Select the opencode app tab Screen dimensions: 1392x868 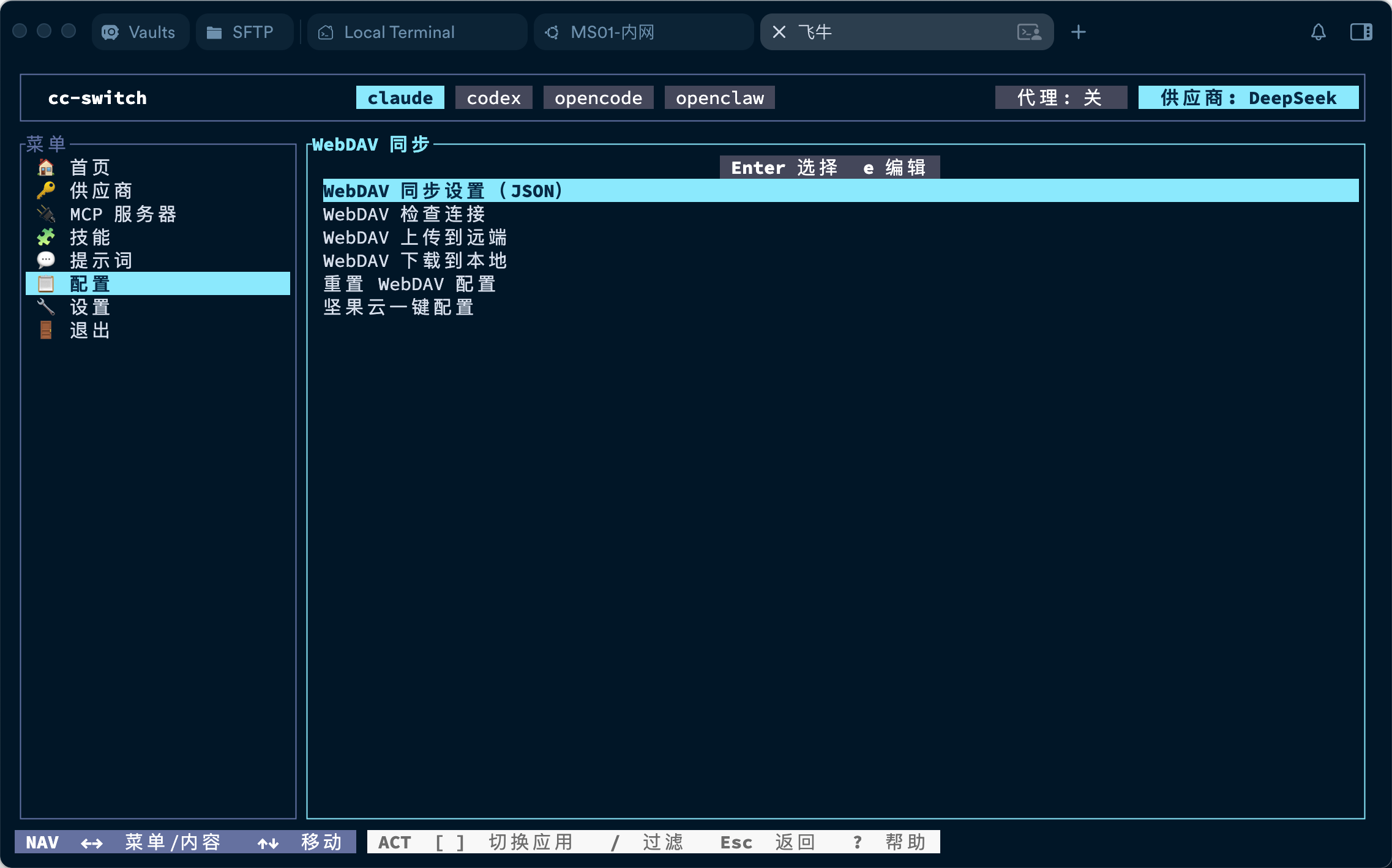point(599,98)
